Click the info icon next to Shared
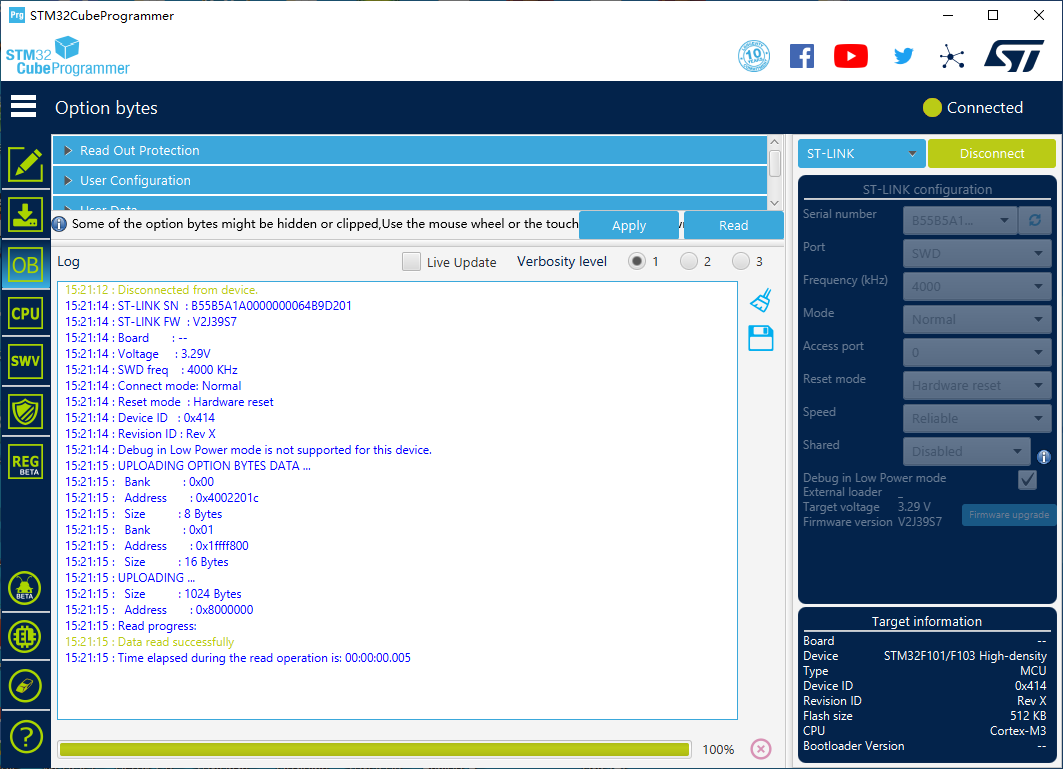The height and width of the screenshot is (769, 1063). point(1043,457)
